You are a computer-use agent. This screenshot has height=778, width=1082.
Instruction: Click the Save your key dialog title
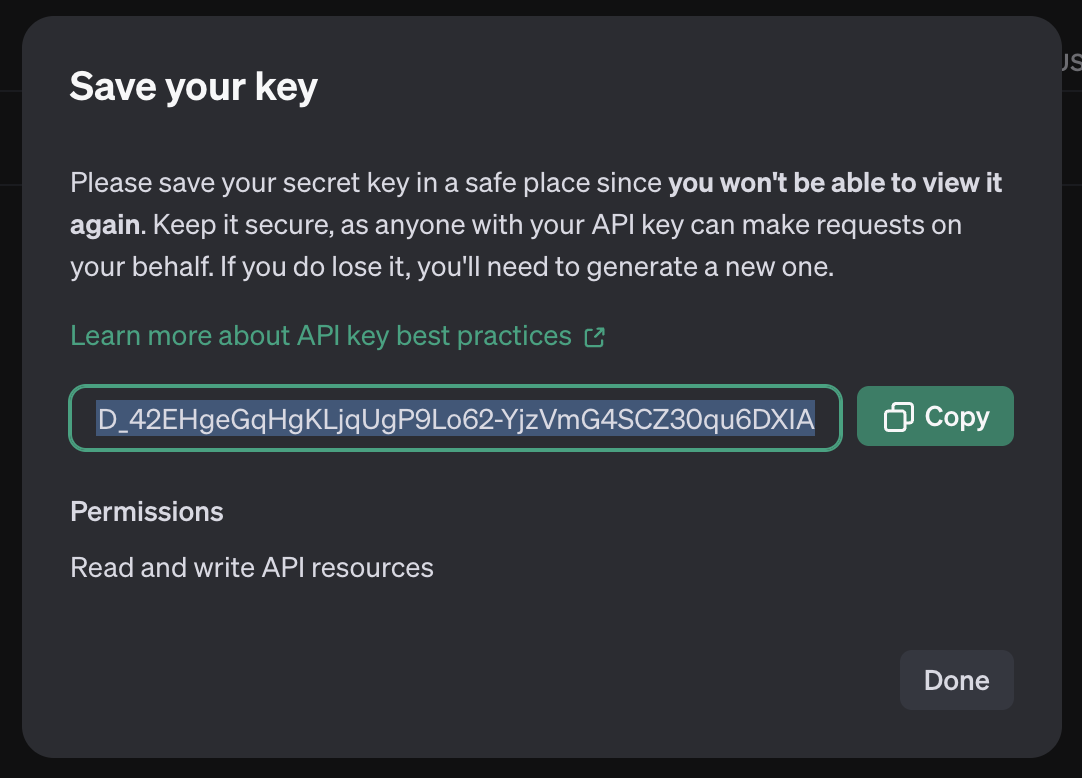click(193, 86)
